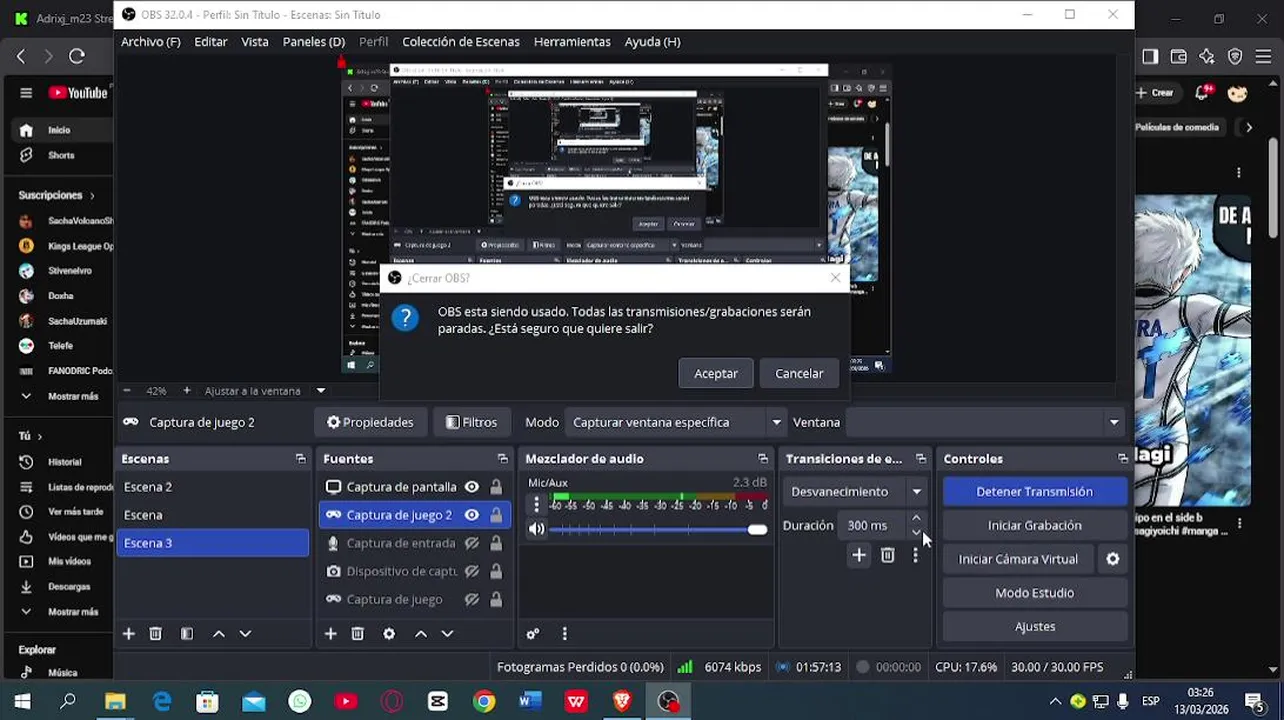The image size is (1284, 720).
Task: Open Filtros for Captura de juego 2
Action: (471, 422)
